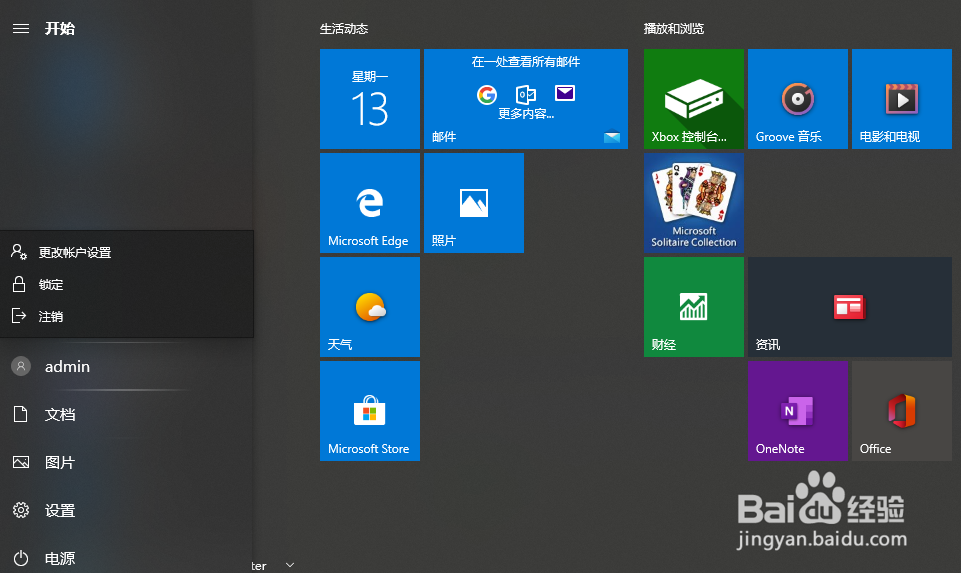Open the 邮件 mail tile
The width and height of the screenshot is (961, 573).
coord(526,99)
